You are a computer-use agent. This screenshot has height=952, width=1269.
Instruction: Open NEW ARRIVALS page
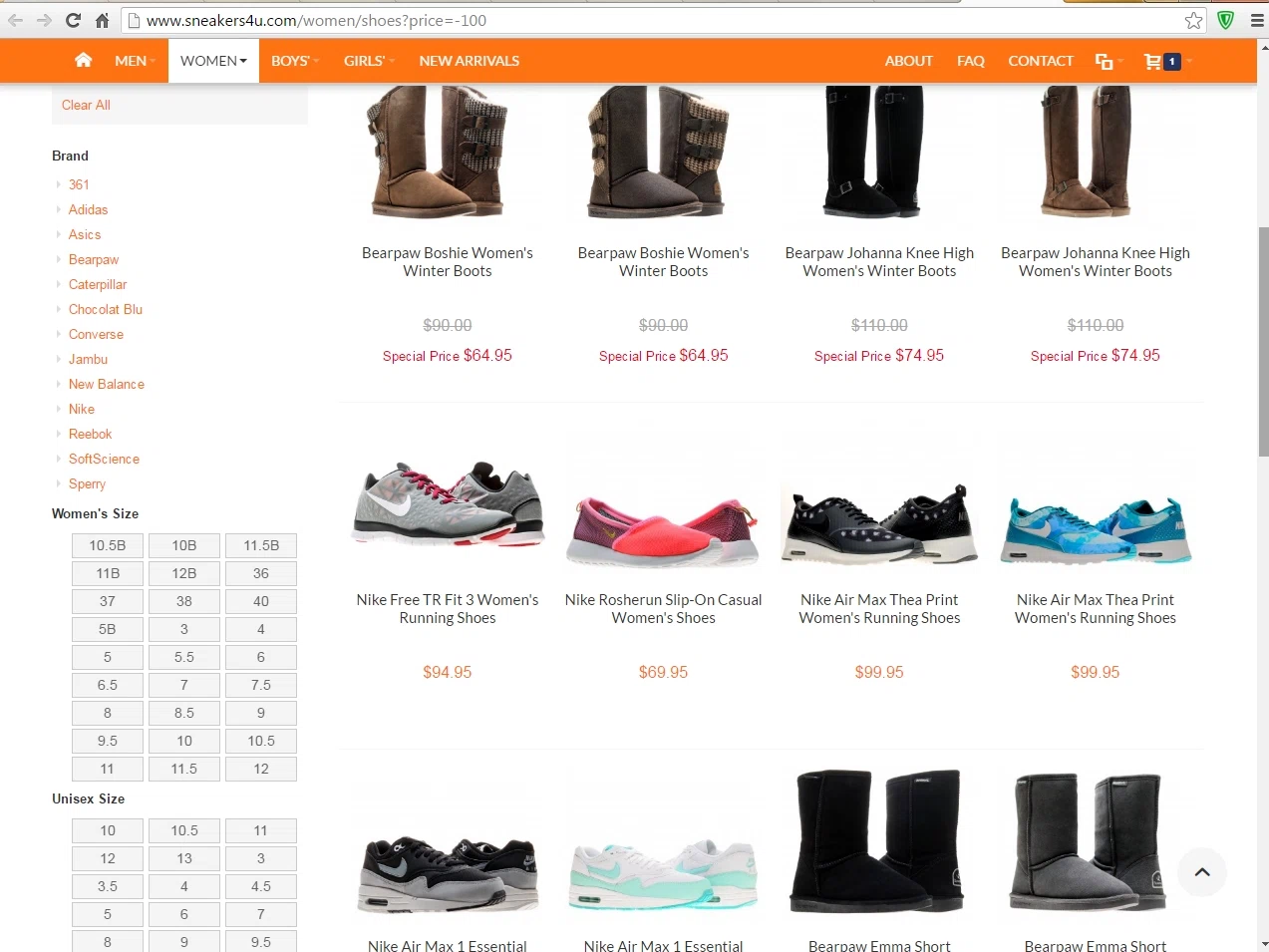tap(469, 61)
